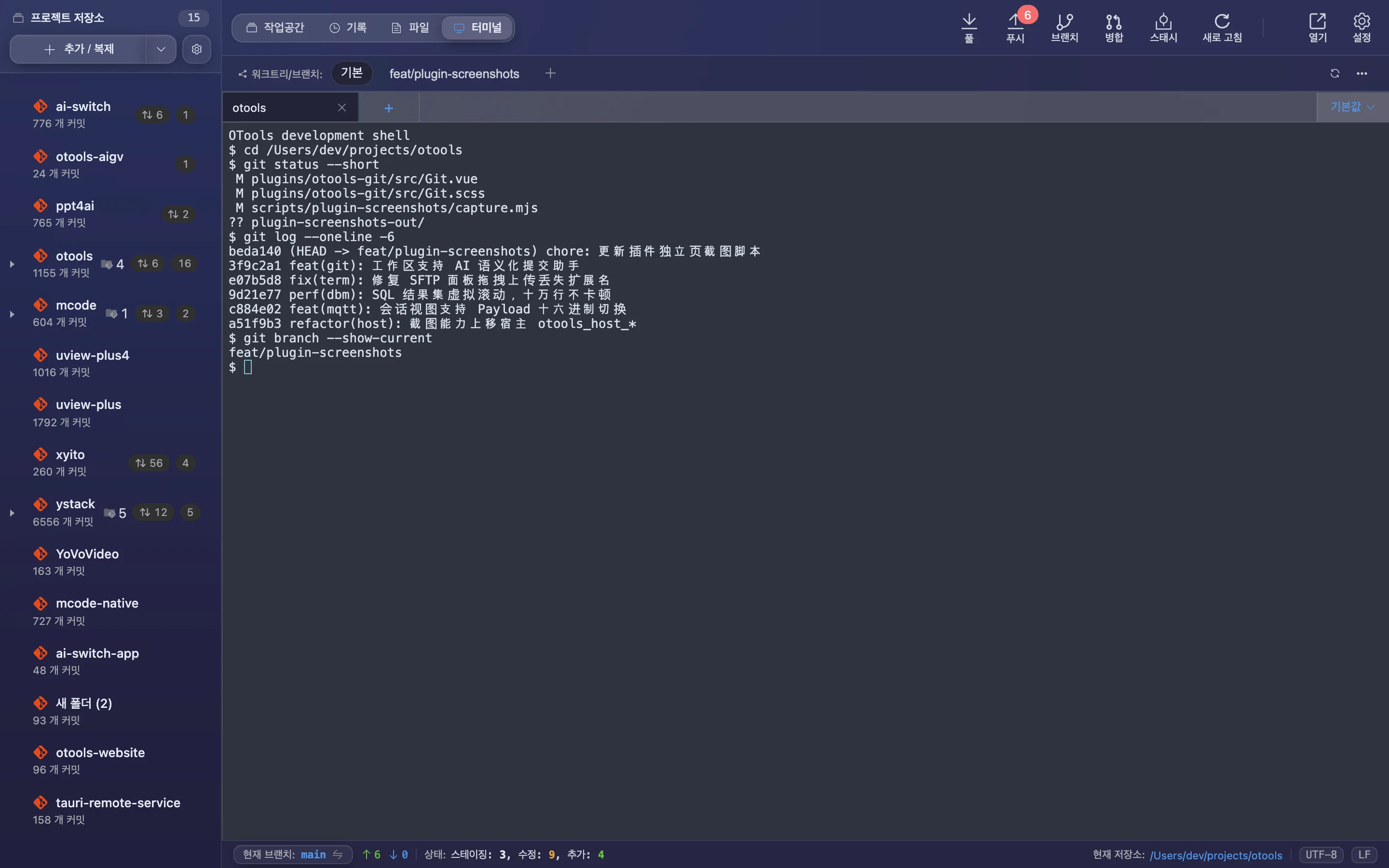1389x868 pixels.
Task: Select the xyito repository
Action: tap(110, 463)
